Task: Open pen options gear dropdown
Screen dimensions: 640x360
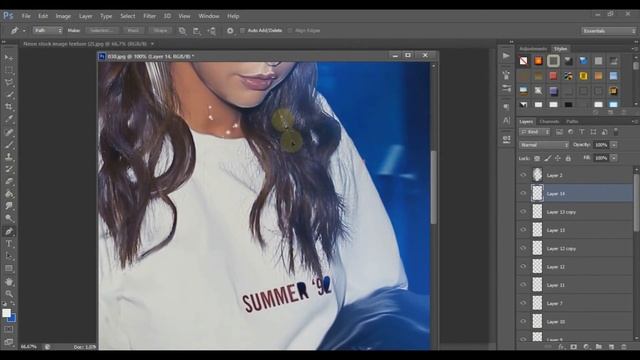Action: (230, 31)
